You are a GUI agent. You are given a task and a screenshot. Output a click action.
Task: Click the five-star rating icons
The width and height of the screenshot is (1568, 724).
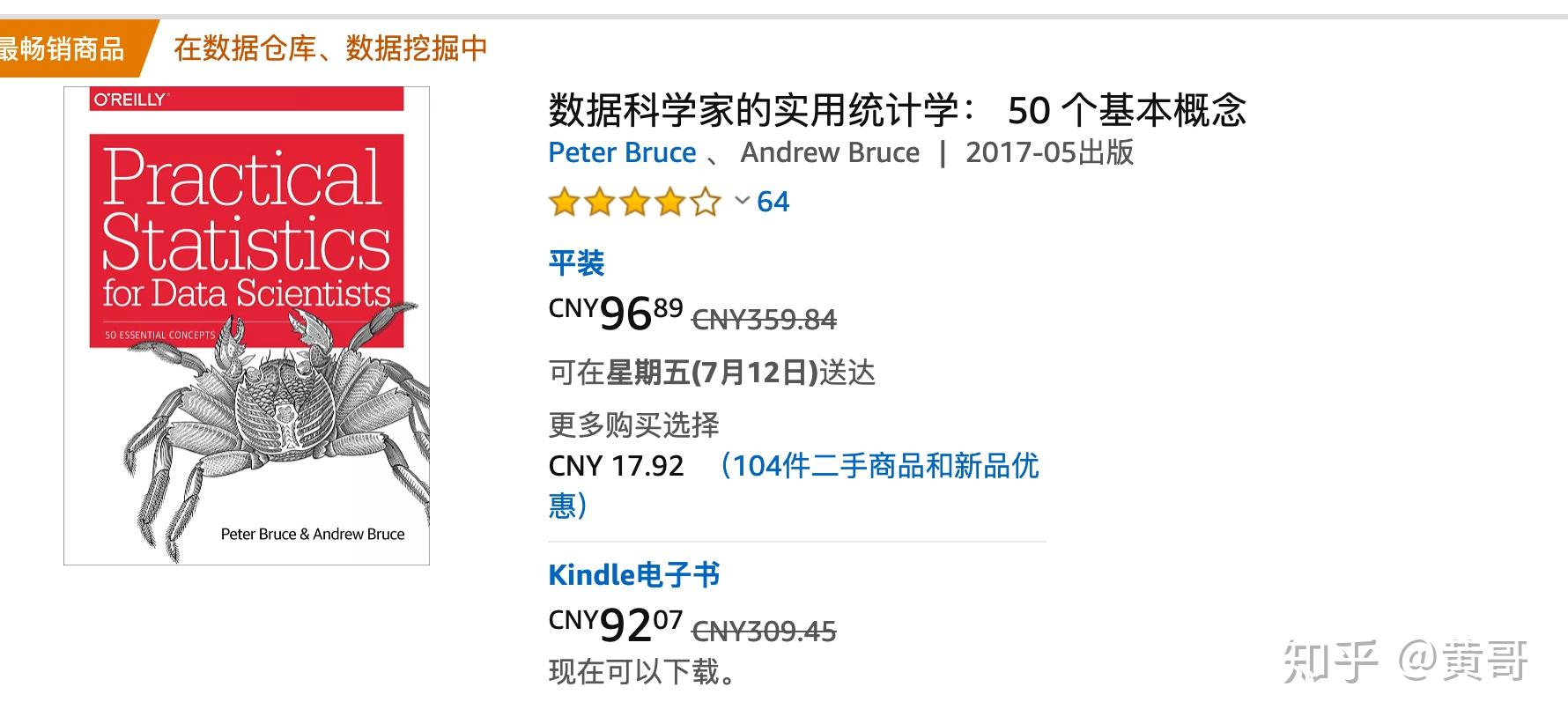633,203
